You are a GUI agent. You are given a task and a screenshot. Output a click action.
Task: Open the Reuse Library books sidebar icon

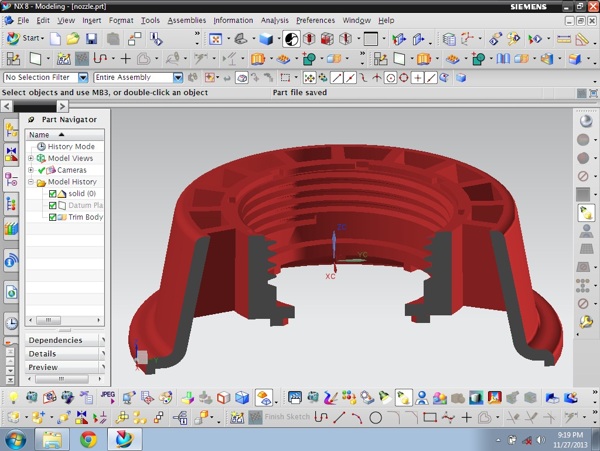tap(11, 229)
